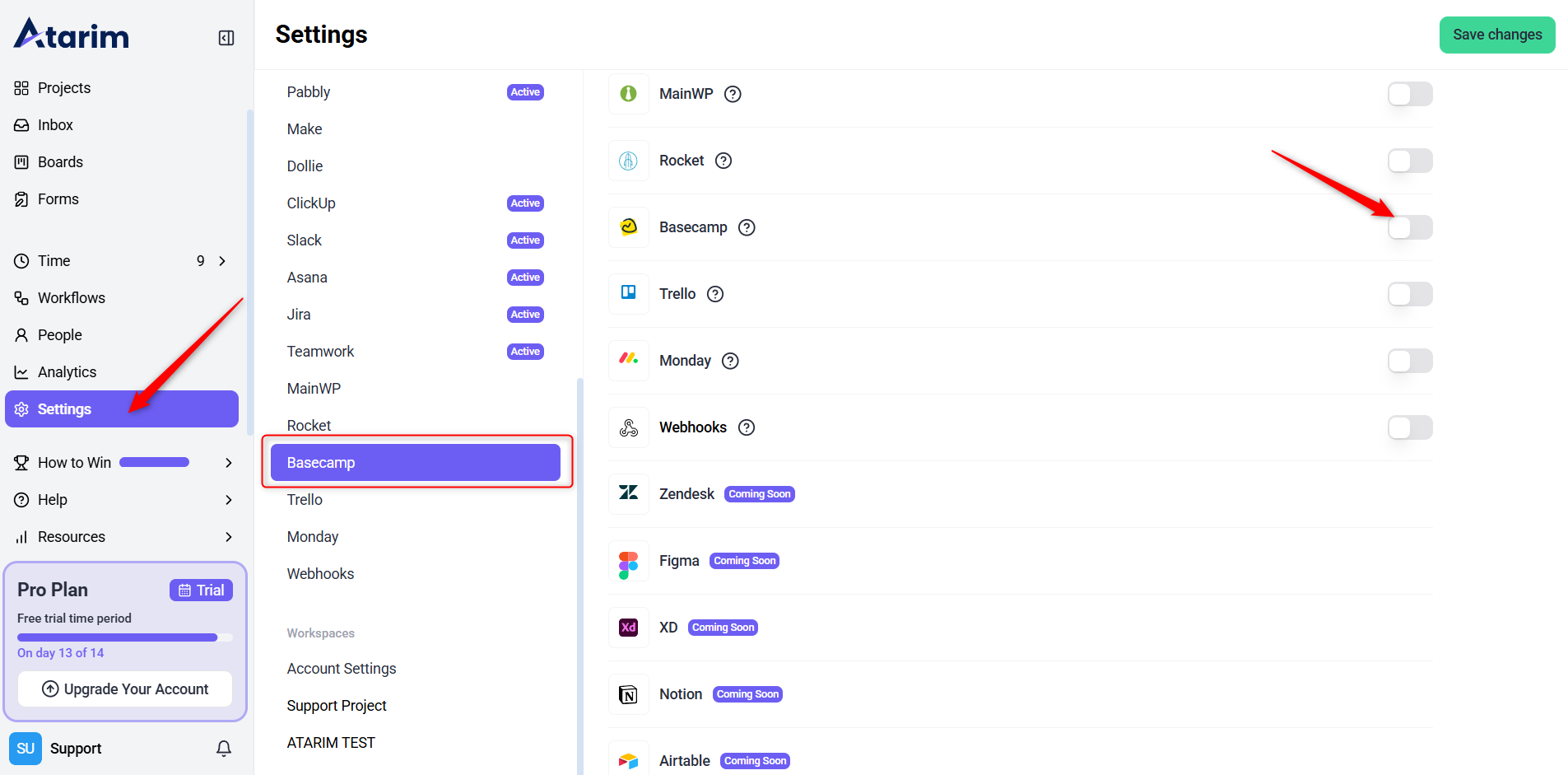The width and height of the screenshot is (1568, 775).
Task: Toggle the Webhooks integration on
Action: coord(1409,427)
